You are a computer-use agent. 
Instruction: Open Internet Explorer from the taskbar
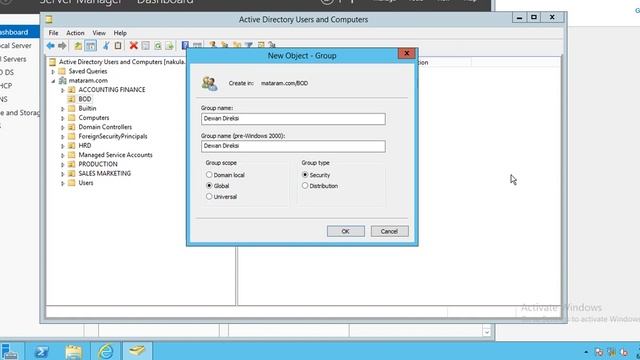[106, 351]
